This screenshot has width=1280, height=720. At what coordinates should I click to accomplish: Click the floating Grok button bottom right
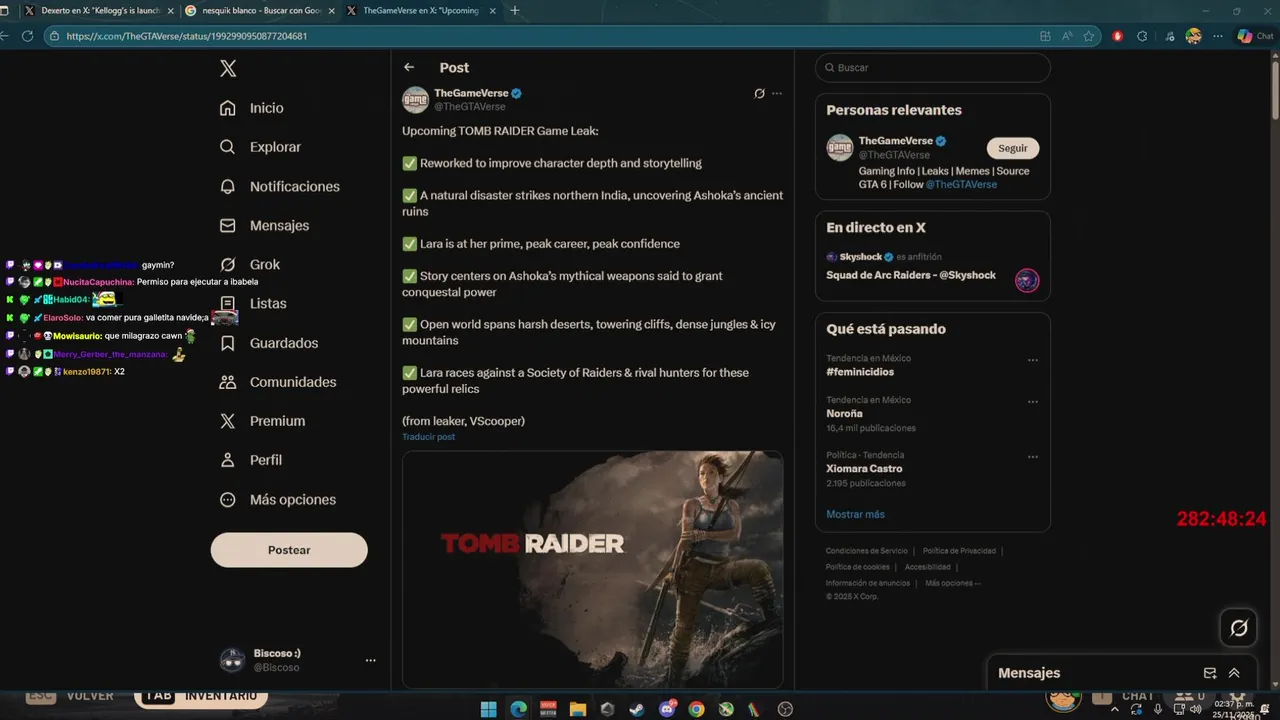pos(1239,628)
